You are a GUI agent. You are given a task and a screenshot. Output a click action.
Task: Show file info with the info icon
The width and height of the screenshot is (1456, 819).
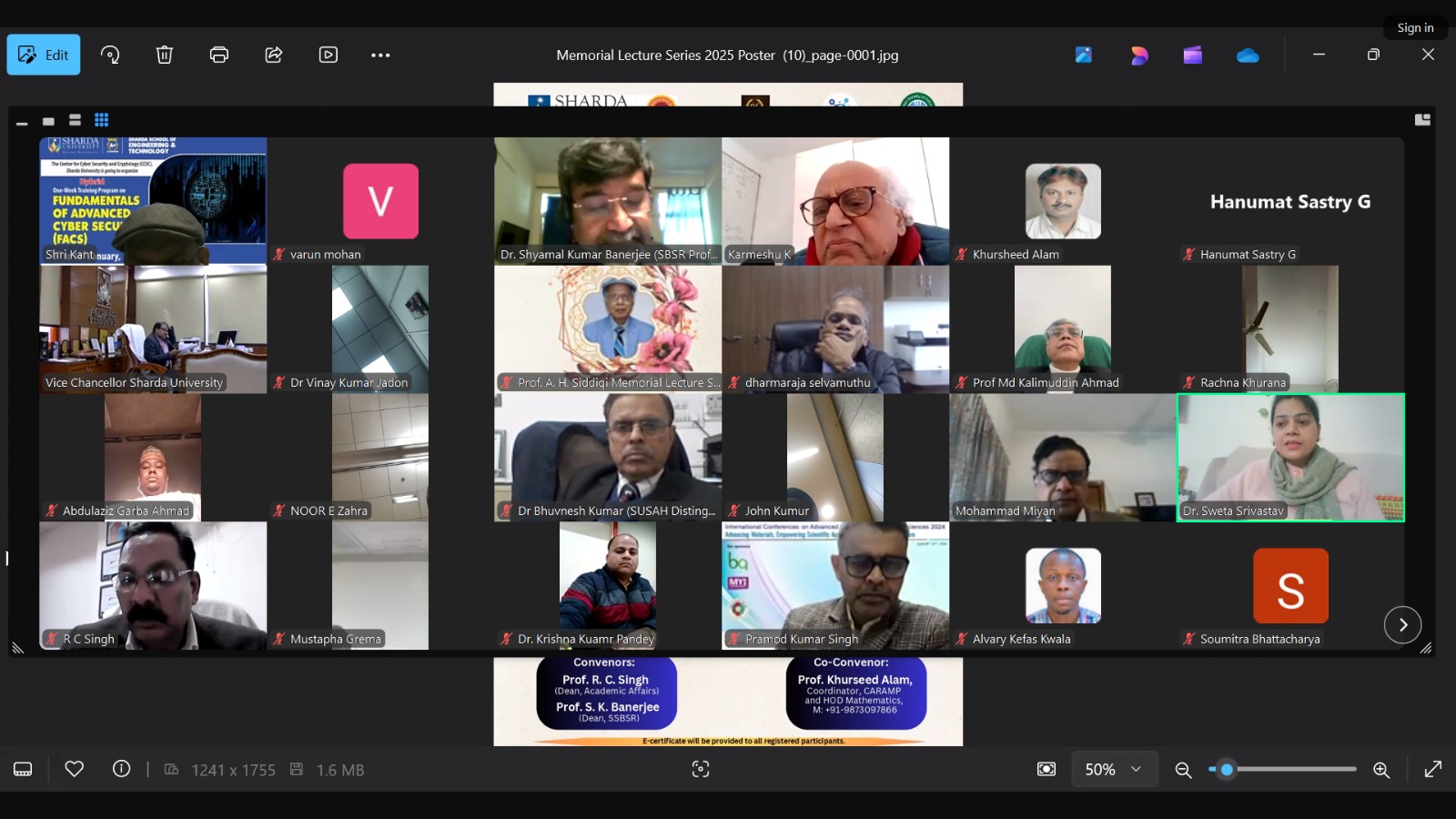coord(121,770)
